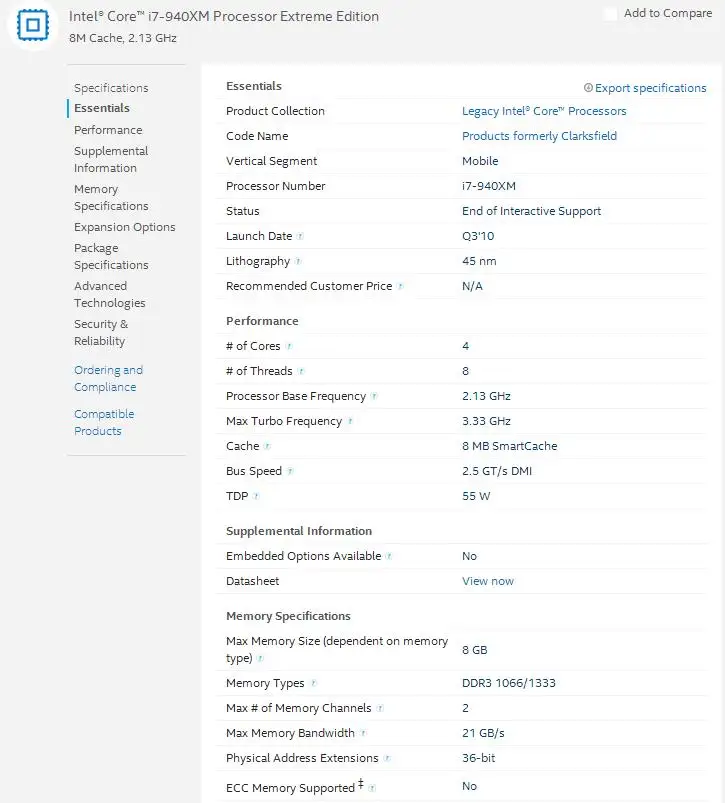
Task: Go to Performance in the sidebar
Action: [108, 130]
